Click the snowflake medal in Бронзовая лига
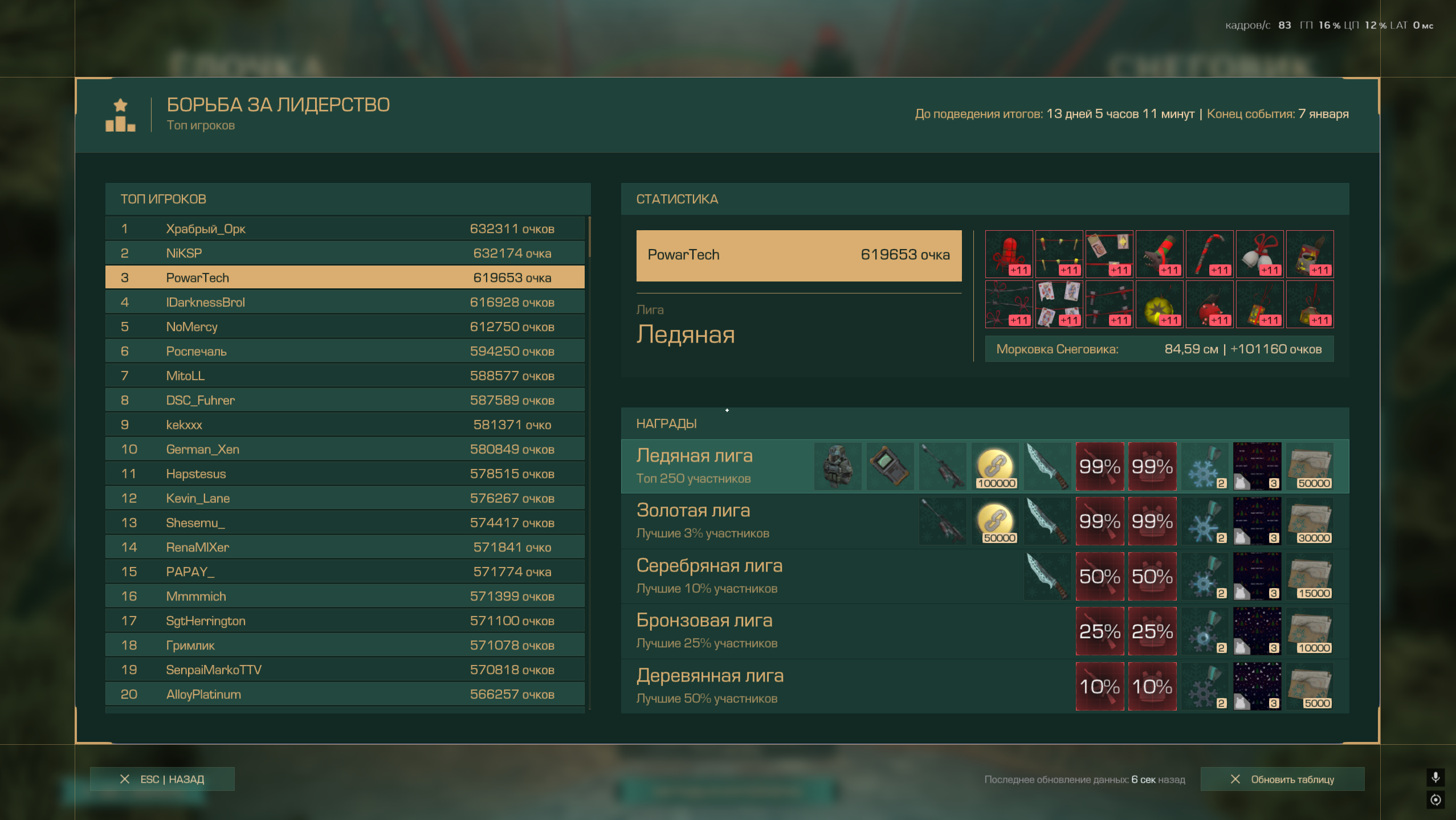This screenshot has height=820, width=1456. [1205, 631]
